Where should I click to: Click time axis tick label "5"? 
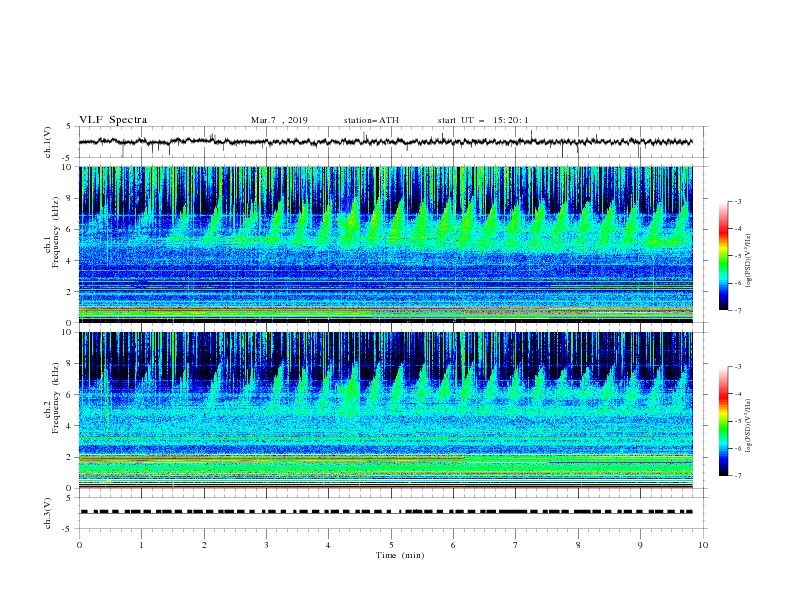391,545
